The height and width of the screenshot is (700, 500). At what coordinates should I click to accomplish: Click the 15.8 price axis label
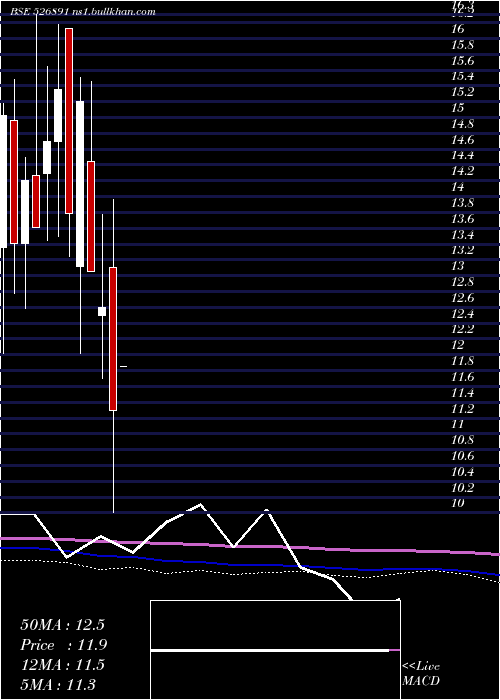click(x=462, y=45)
